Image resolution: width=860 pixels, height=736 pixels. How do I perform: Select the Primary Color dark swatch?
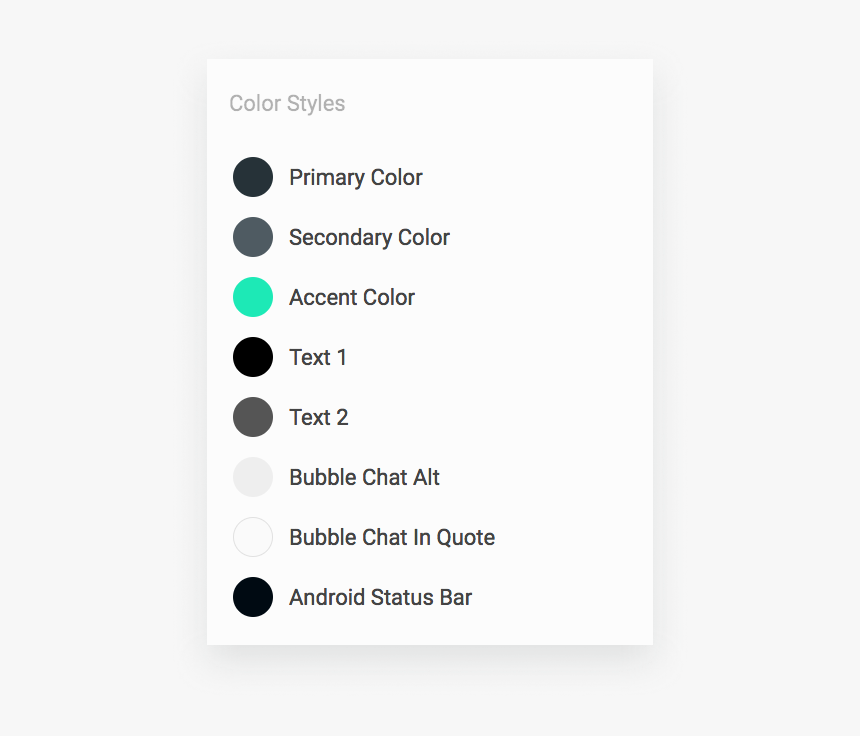(253, 177)
